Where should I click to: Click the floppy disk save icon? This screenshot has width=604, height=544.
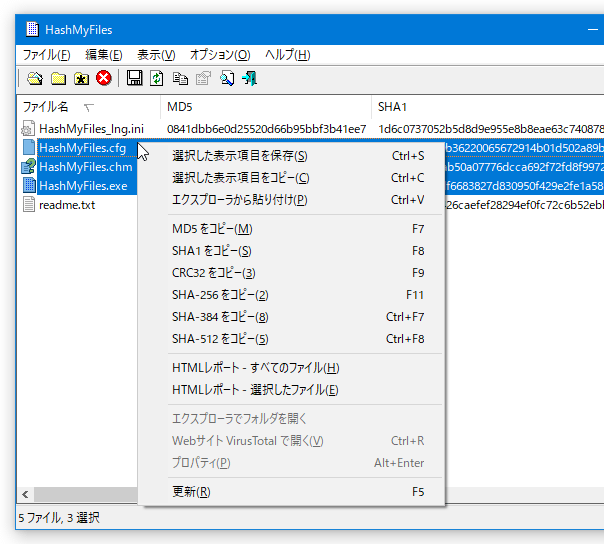point(134,78)
